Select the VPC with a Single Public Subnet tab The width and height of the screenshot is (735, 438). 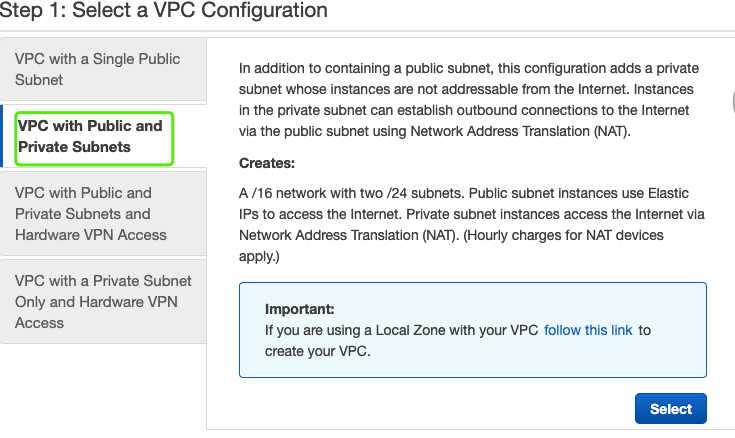pos(98,69)
